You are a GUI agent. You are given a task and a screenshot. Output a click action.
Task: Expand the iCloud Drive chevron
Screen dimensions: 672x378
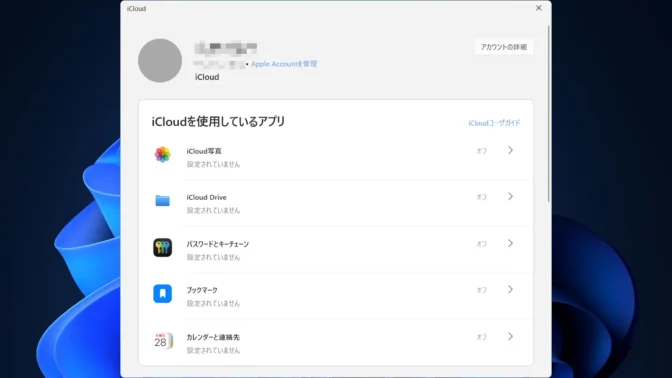(510, 197)
